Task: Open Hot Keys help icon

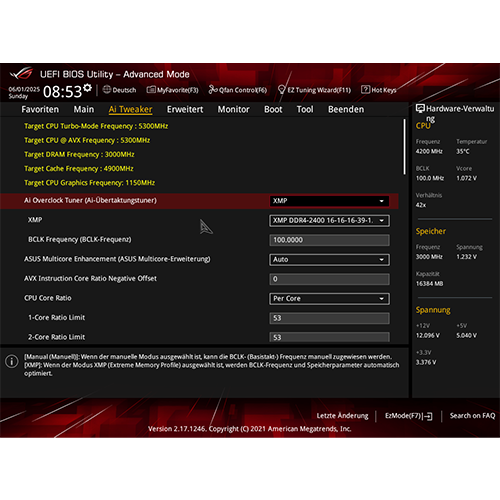Action: coord(365,89)
